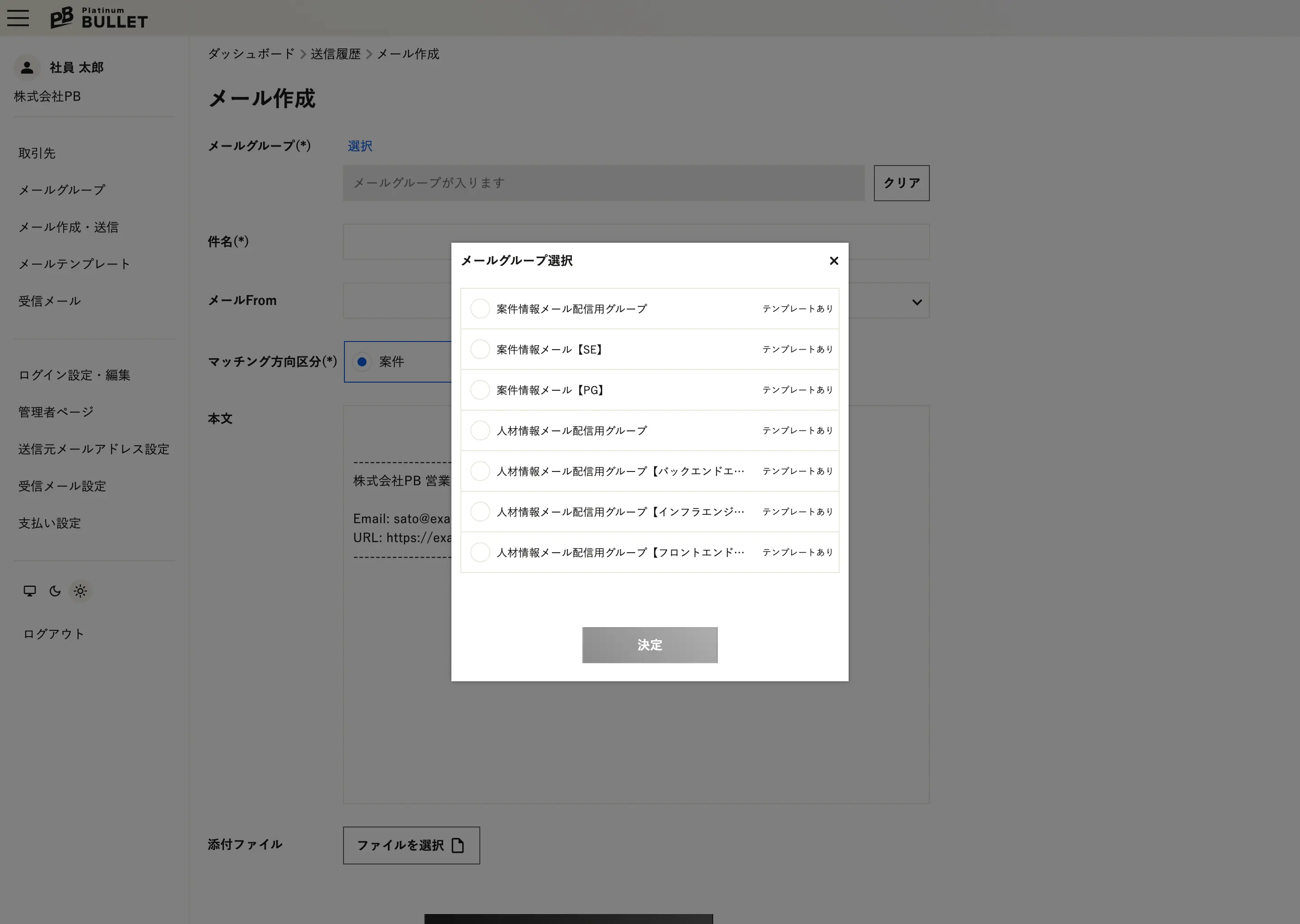
Task: Select 案件情報メール【SE】 radio option
Action: pos(480,349)
